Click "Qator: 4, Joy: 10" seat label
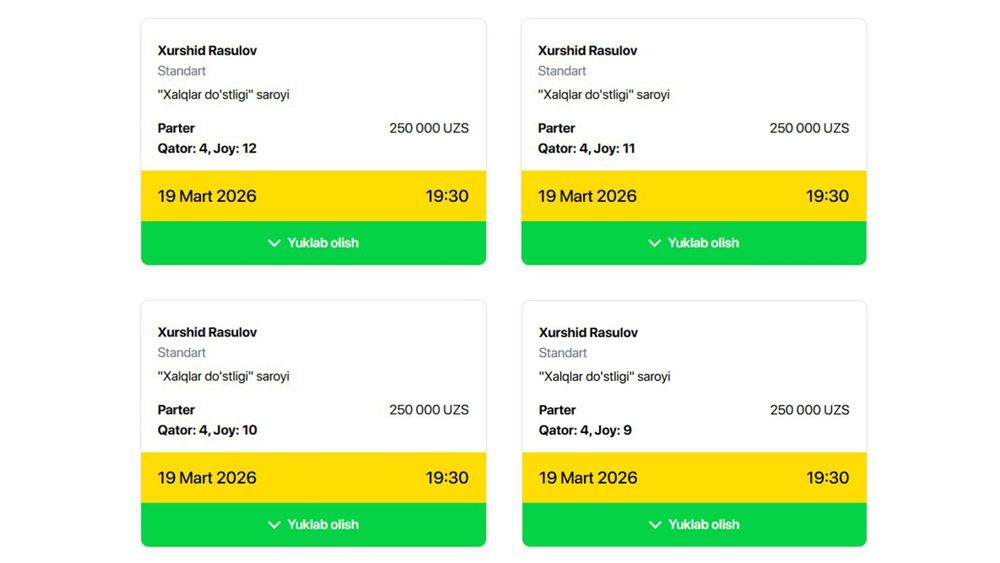The width and height of the screenshot is (1000, 563). pyautogui.click(x=207, y=431)
